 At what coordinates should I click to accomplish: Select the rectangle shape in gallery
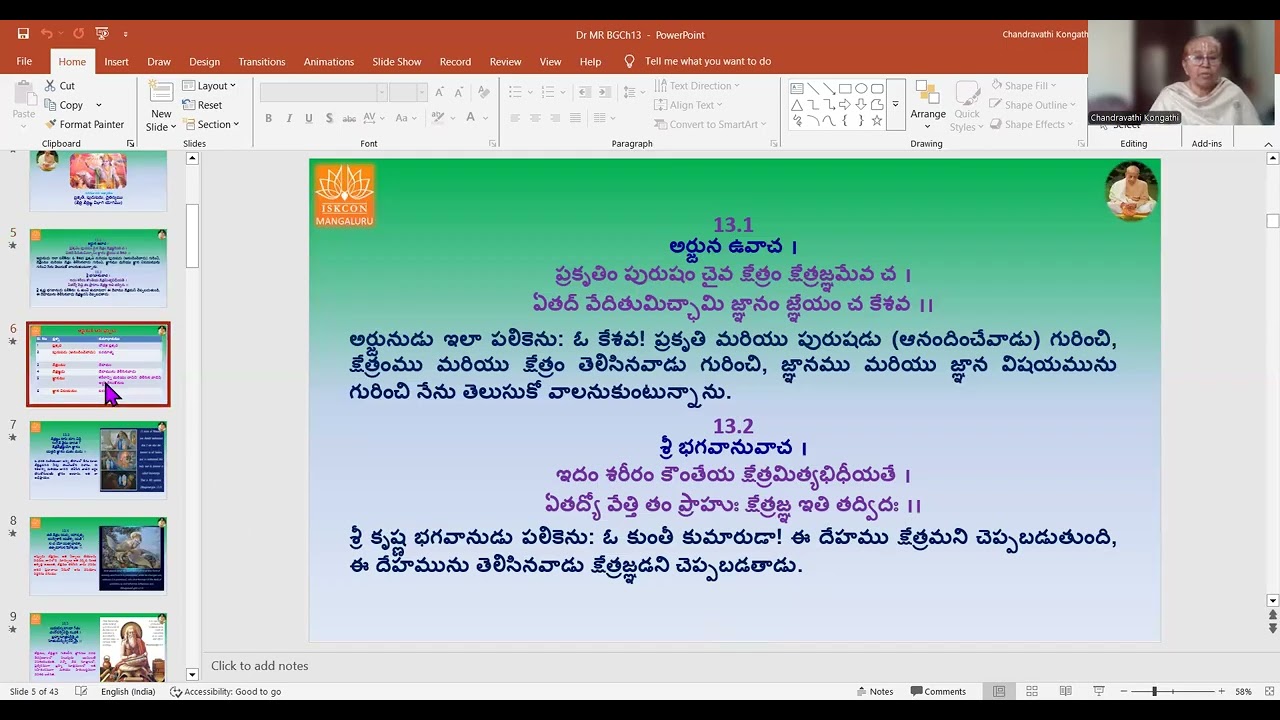[x=845, y=88]
